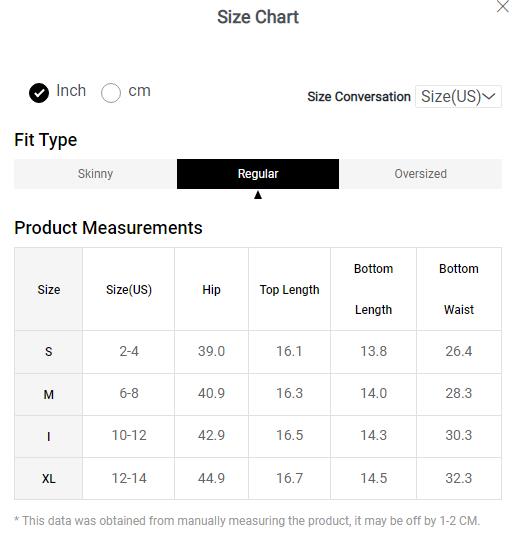The height and width of the screenshot is (537, 516).
Task: Select the Inch unit radio button
Action: pyautogui.click(x=39, y=93)
